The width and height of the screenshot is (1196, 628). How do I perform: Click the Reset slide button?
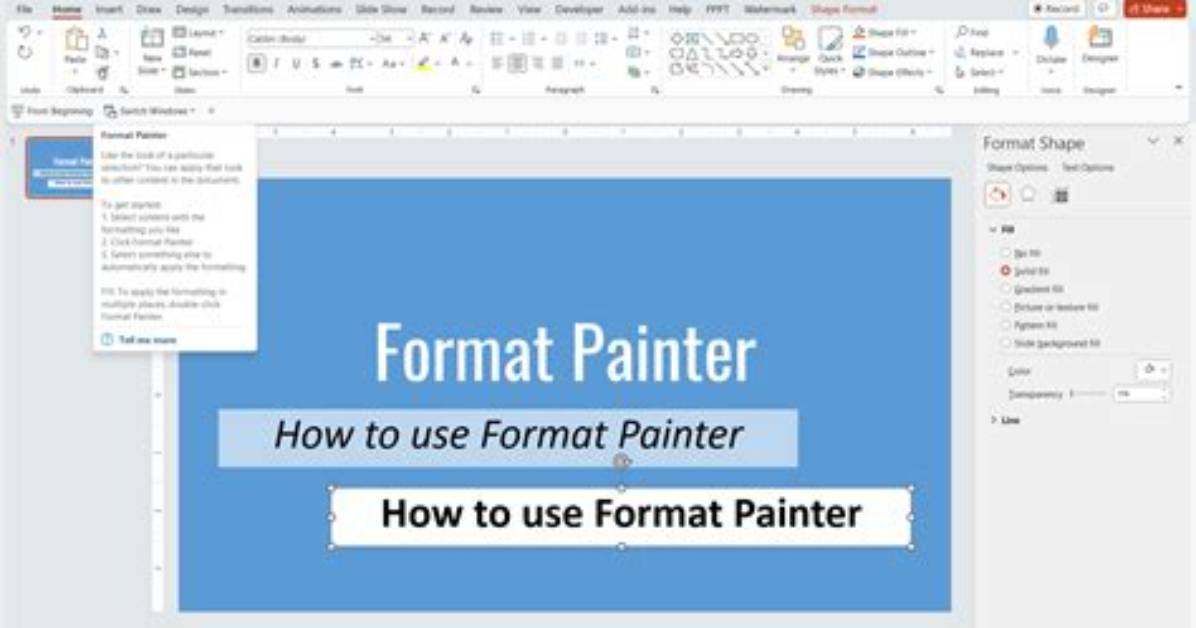pyautogui.click(x=192, y=53)
